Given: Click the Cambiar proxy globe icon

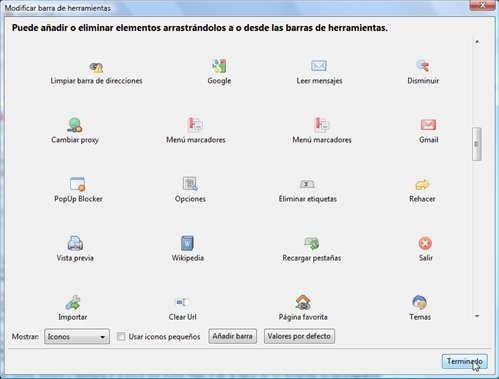Looking at the screenshot, I should [75, 125].
